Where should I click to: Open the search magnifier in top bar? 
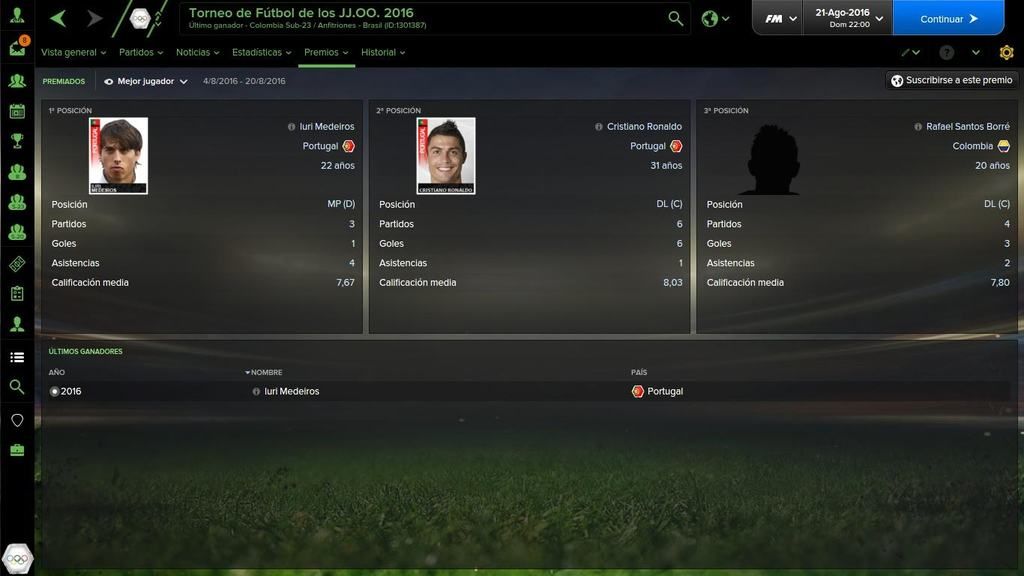click(x=676, y=18)
